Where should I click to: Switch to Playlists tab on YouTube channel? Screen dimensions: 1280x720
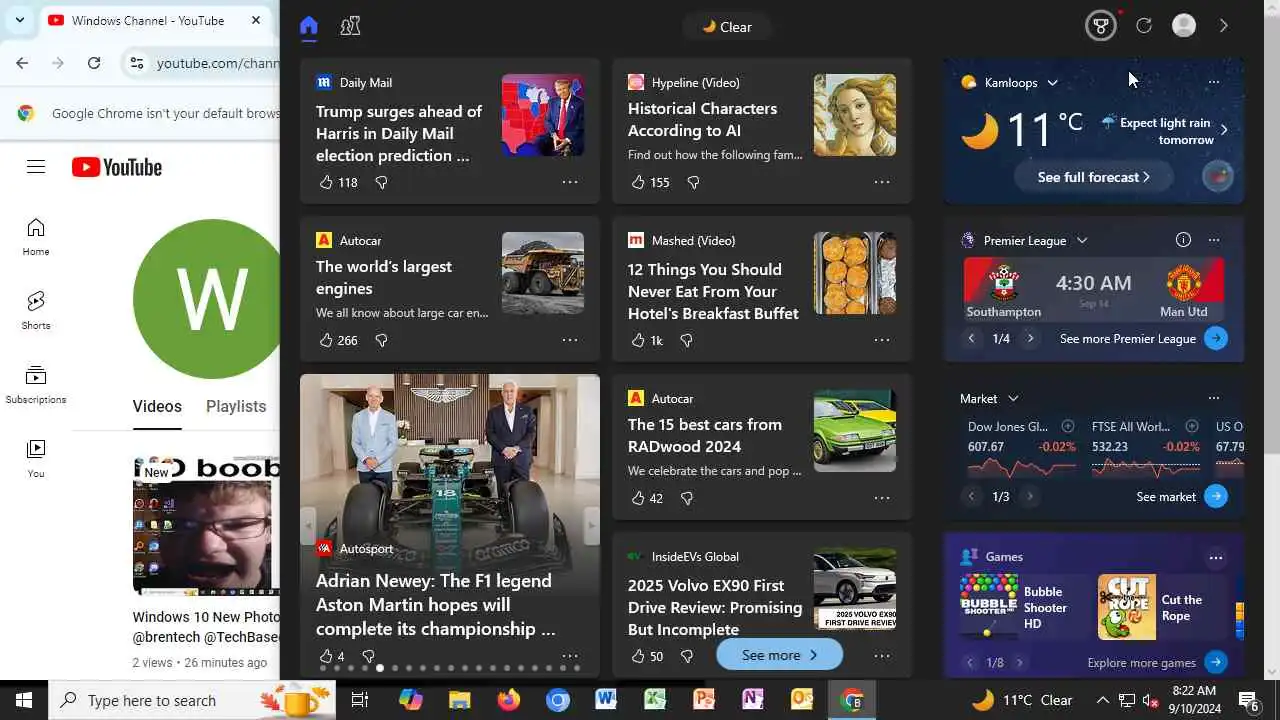(x=236, y=406)
